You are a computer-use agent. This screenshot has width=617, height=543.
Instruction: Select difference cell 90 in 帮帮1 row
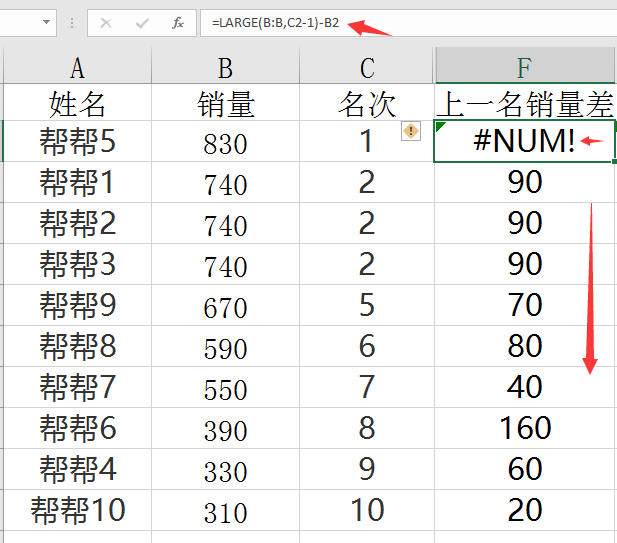[x=525, y=182]
